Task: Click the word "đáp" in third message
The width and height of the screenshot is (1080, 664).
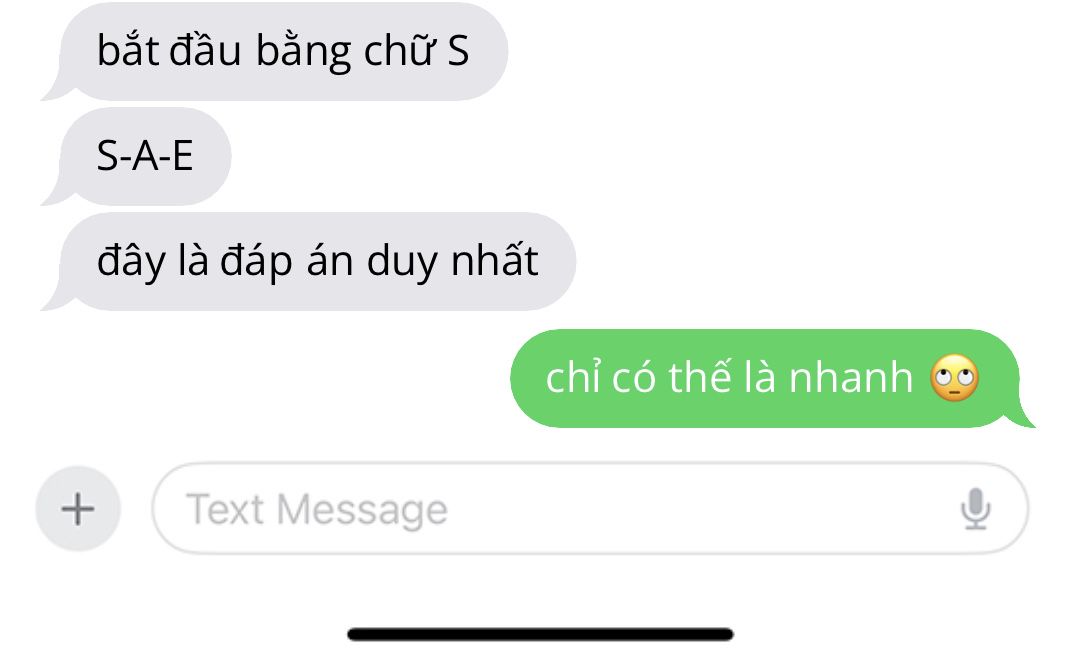Action: 256,262
